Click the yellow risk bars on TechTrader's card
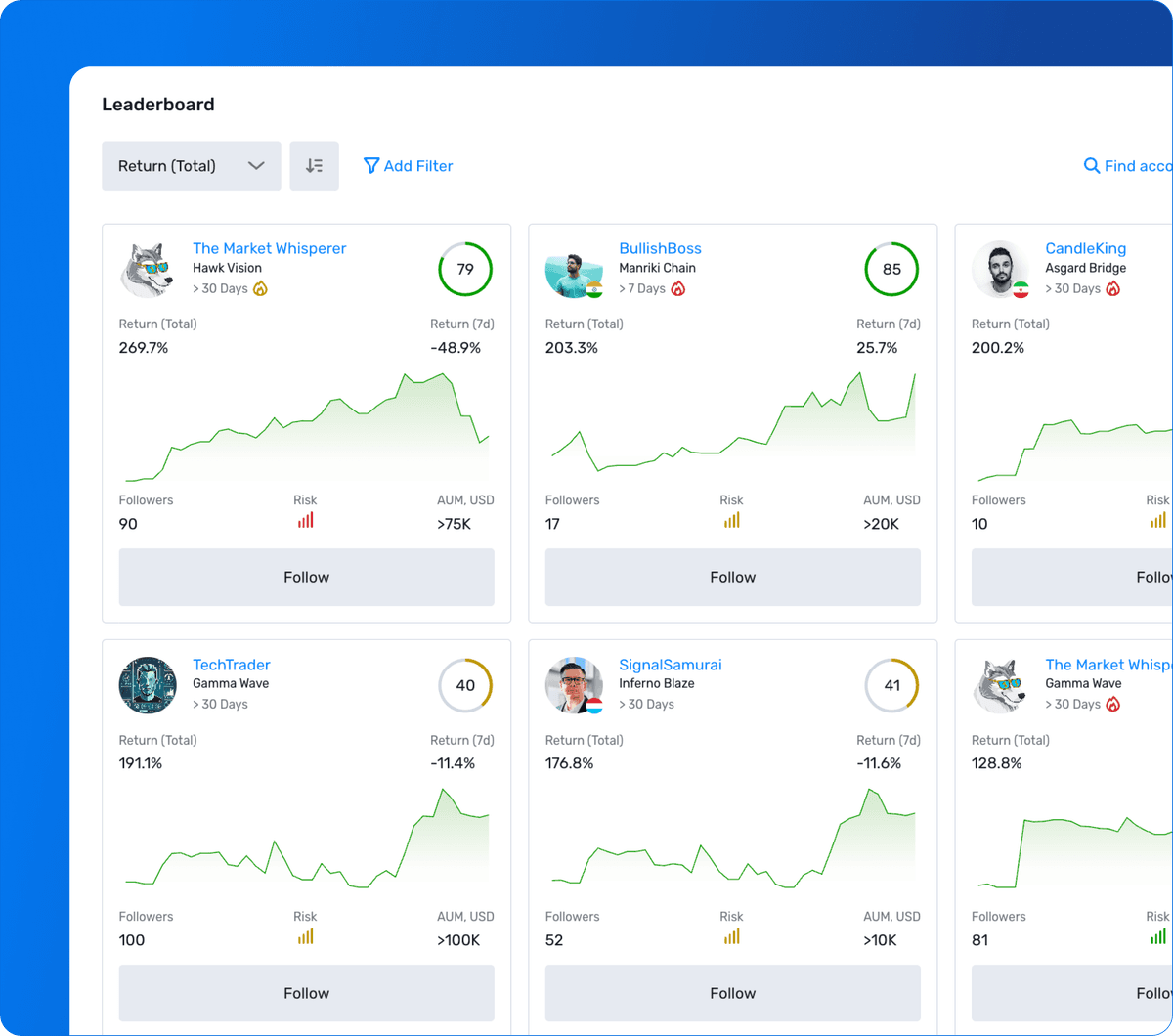Viewport: 1173px width, 1036px height. [x=305, y=935]
